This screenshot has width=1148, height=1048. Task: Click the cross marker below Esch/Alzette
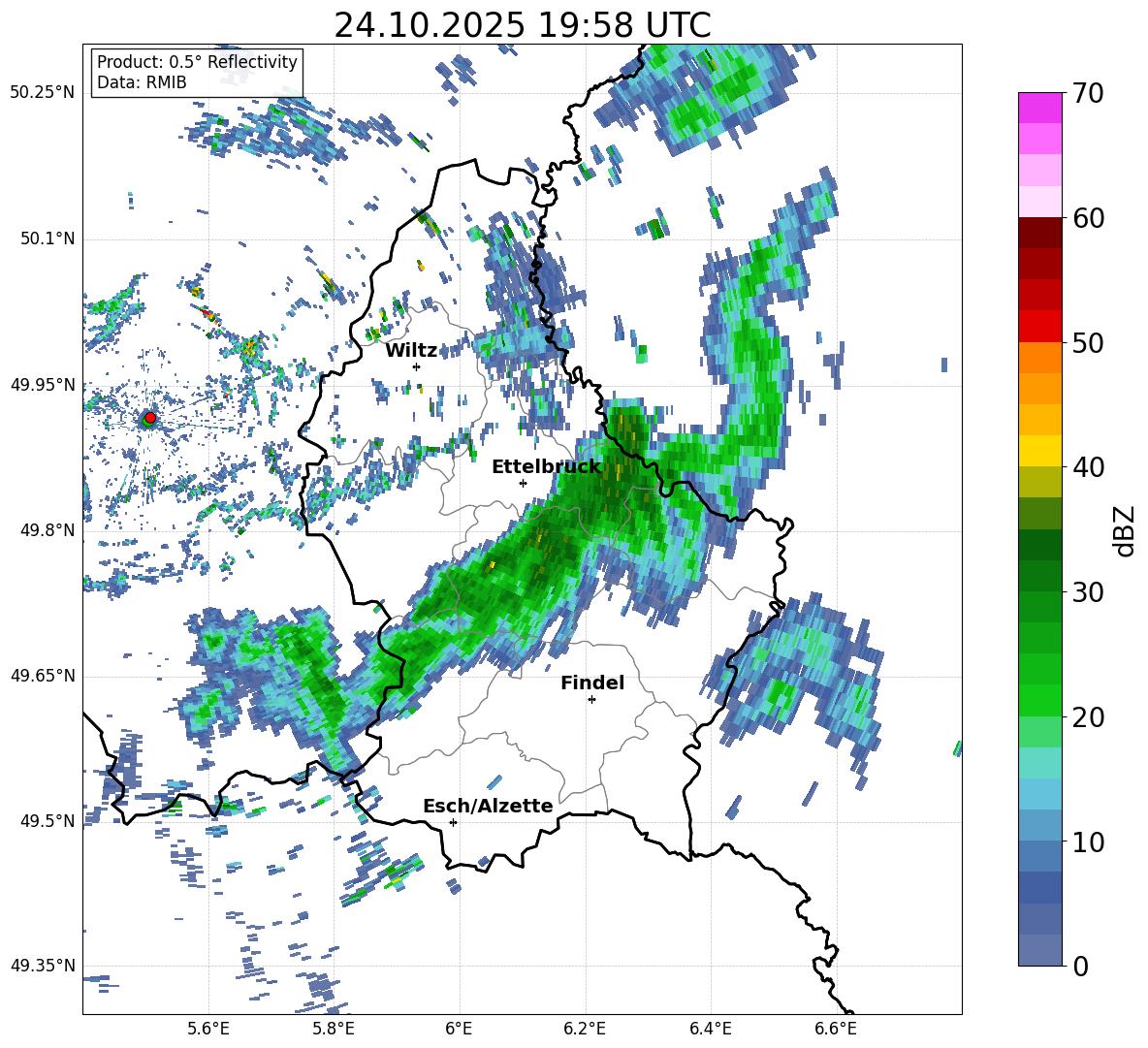pos(453,822)
